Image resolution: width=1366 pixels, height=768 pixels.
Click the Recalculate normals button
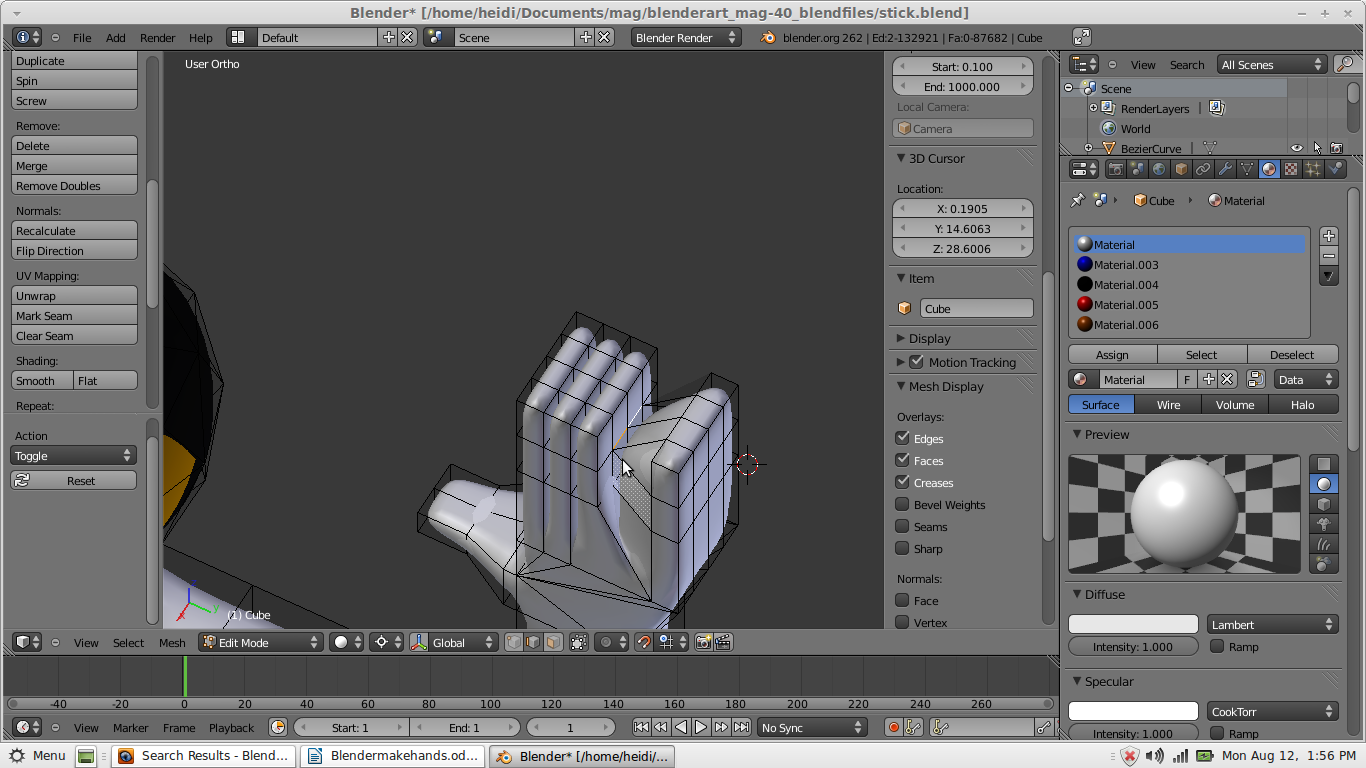pyautogui.click(x=74, y=230)
